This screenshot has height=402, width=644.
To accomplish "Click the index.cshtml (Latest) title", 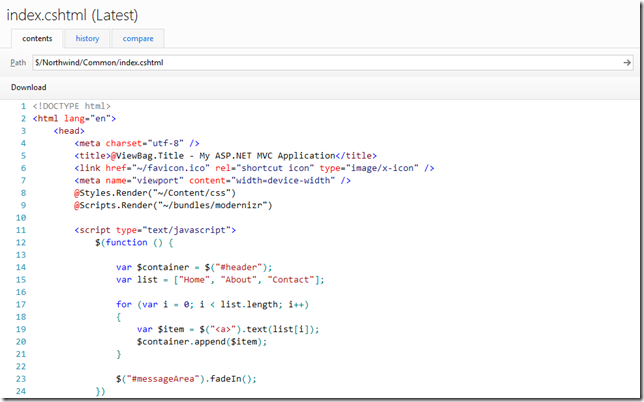I will [x=72, y=15].
